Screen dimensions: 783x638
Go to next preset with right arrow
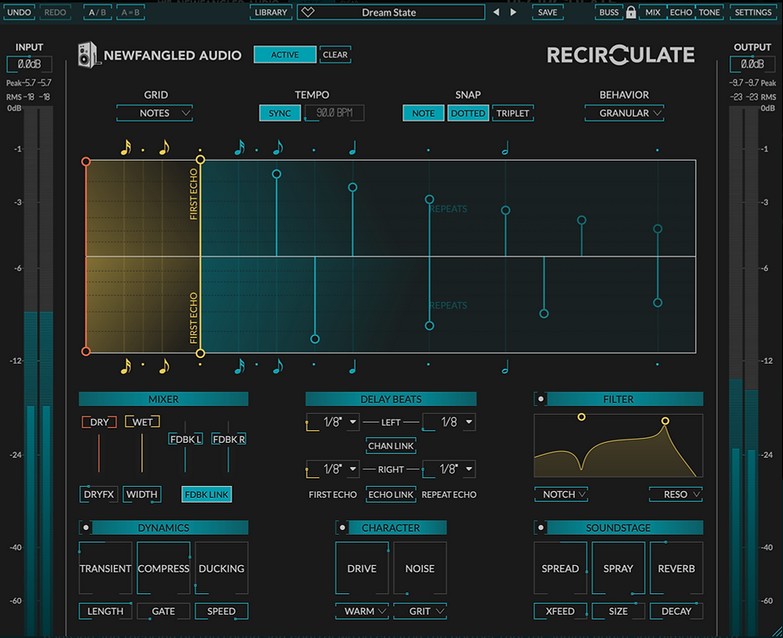coord(513,12)
